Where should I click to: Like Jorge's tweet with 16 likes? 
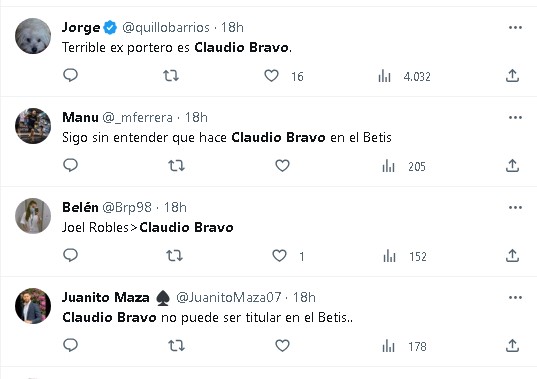[x=271, y=76]
